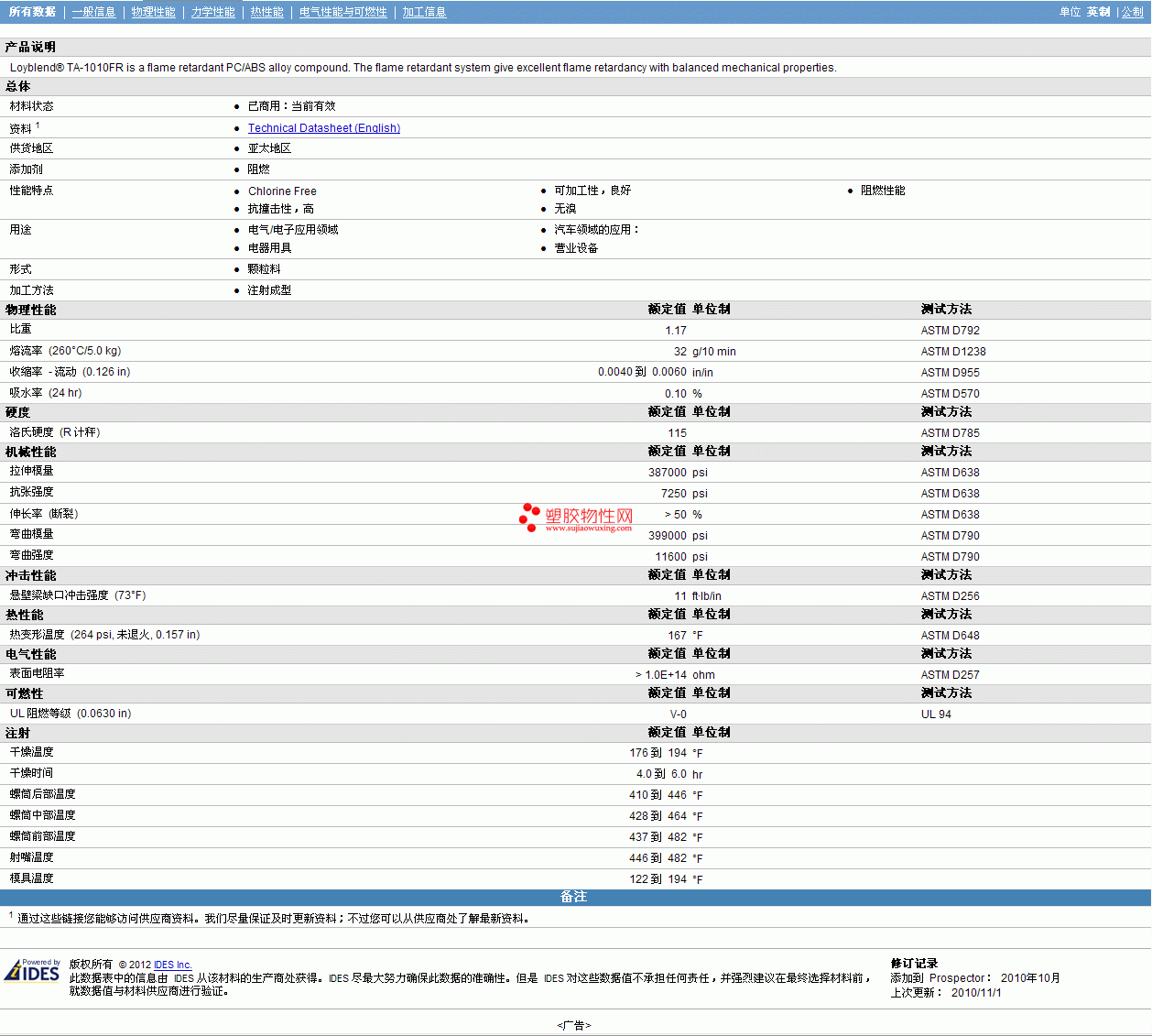Screen dimensions: 1152x1036
Task: Go to 热性能 tab
Action: click(x=266, y=12)
